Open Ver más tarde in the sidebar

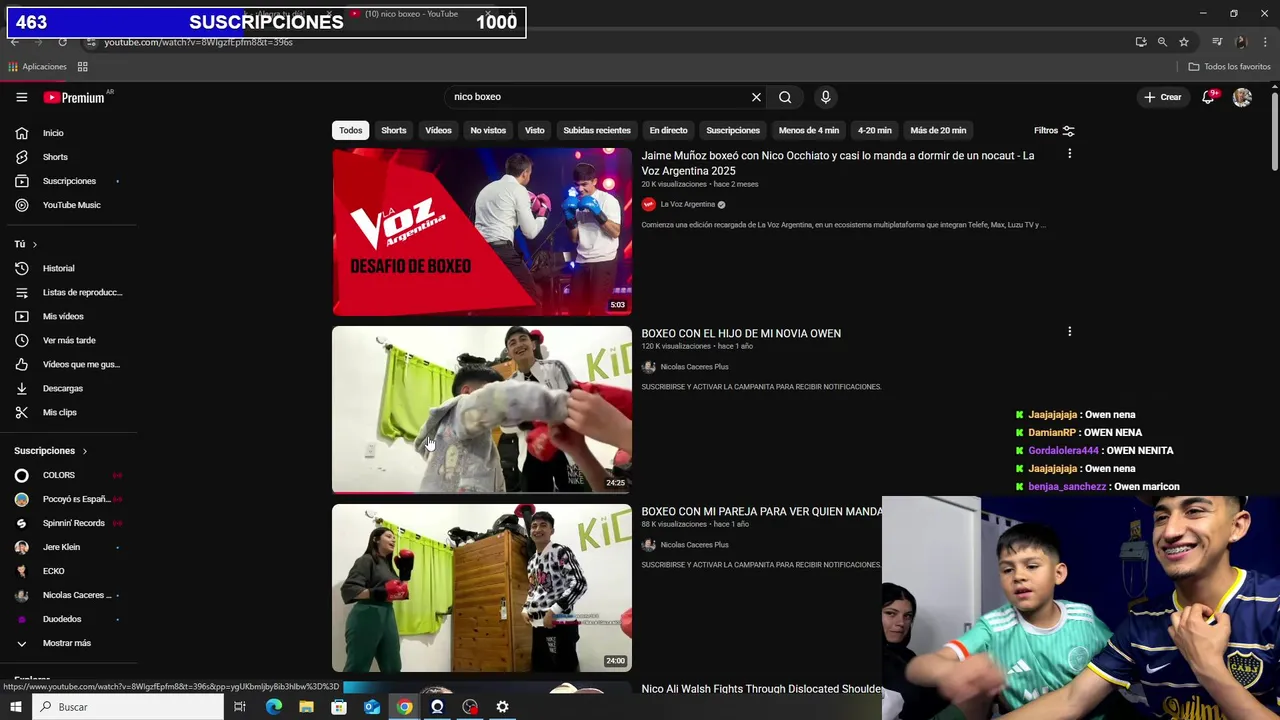point(67,340)
